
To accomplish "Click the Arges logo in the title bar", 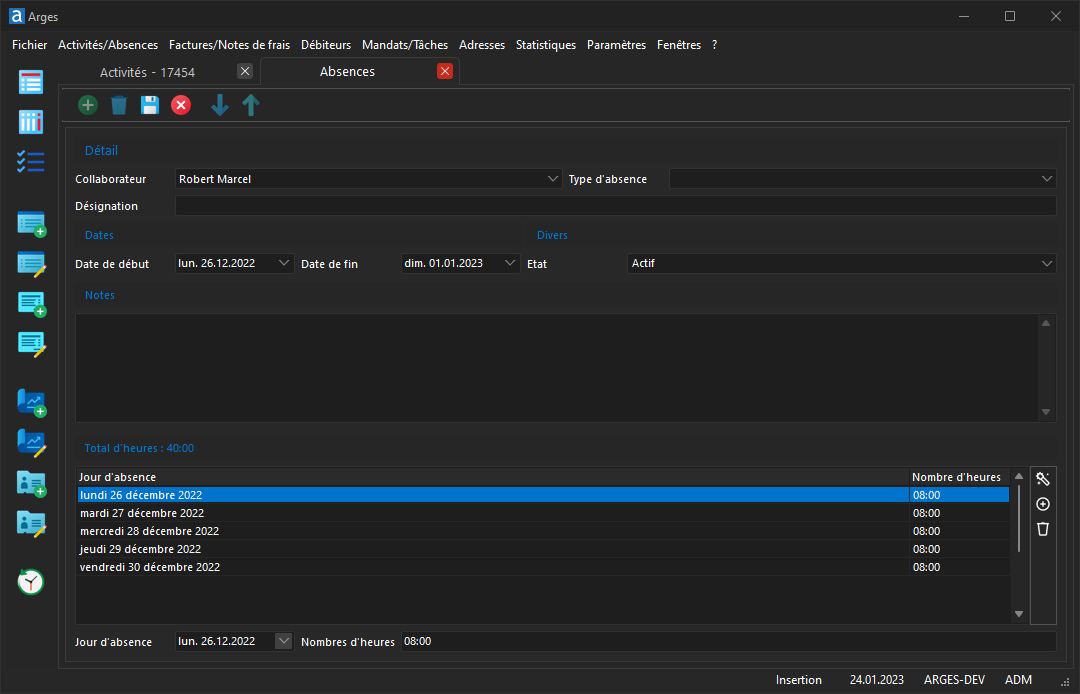I will pyautogui.click(x=17, y=16).
